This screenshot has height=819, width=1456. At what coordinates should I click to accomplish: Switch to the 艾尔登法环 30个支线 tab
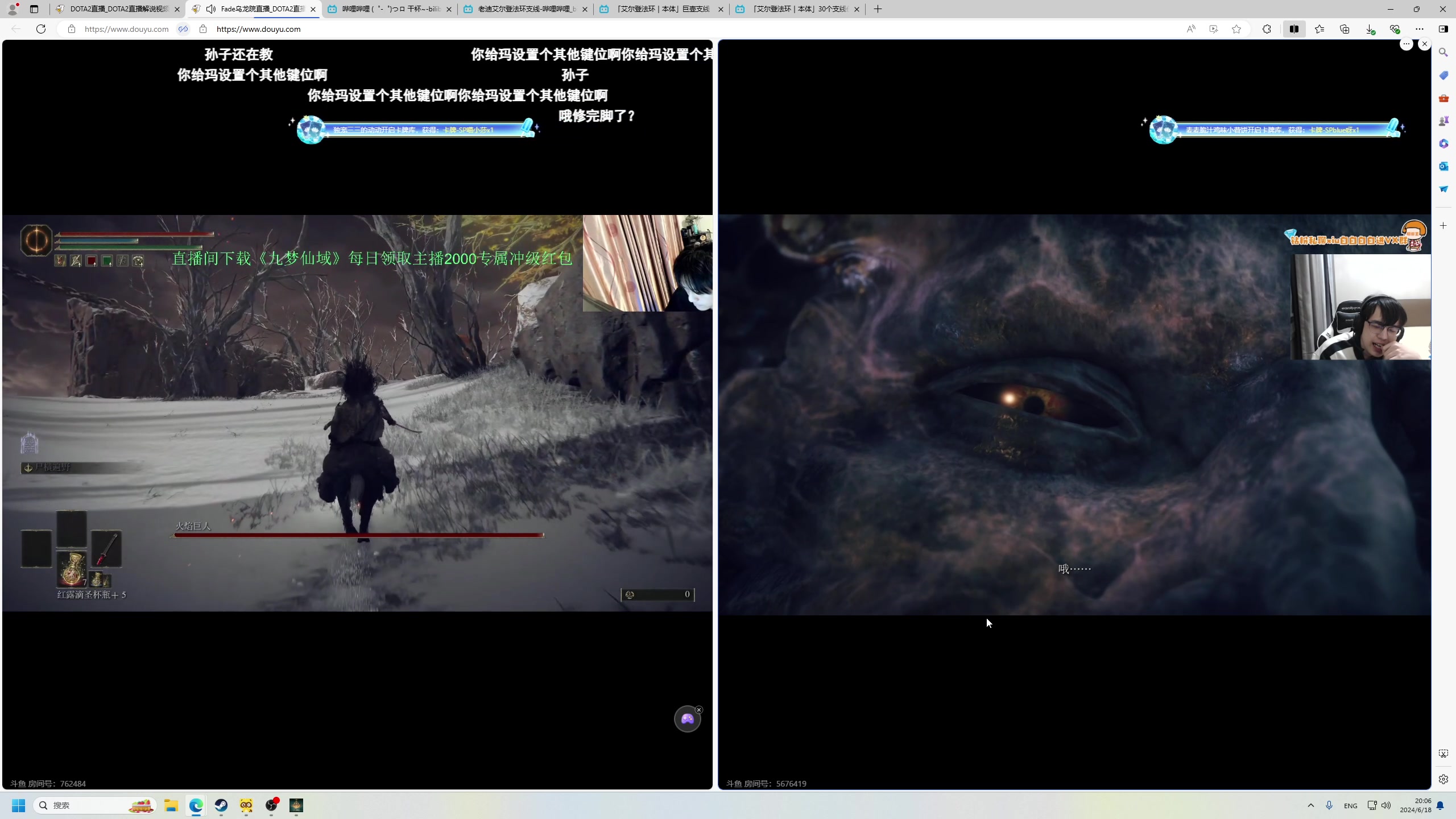798,9
